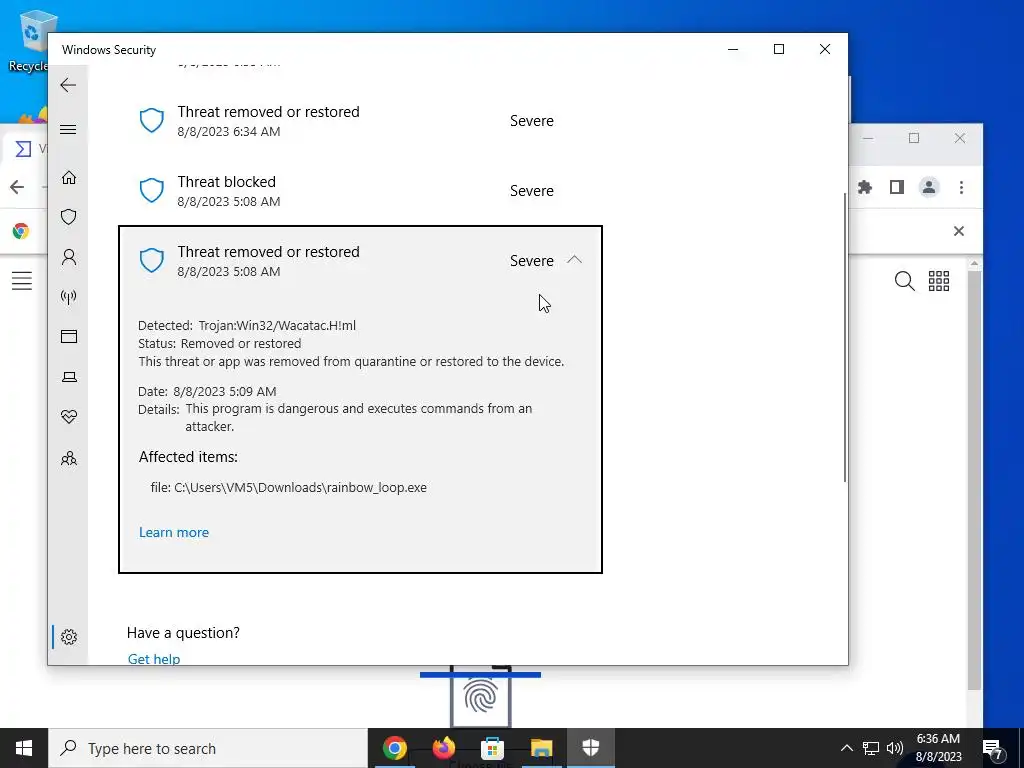
Task: Open Chrome from the taskbar
Action: 394,748
